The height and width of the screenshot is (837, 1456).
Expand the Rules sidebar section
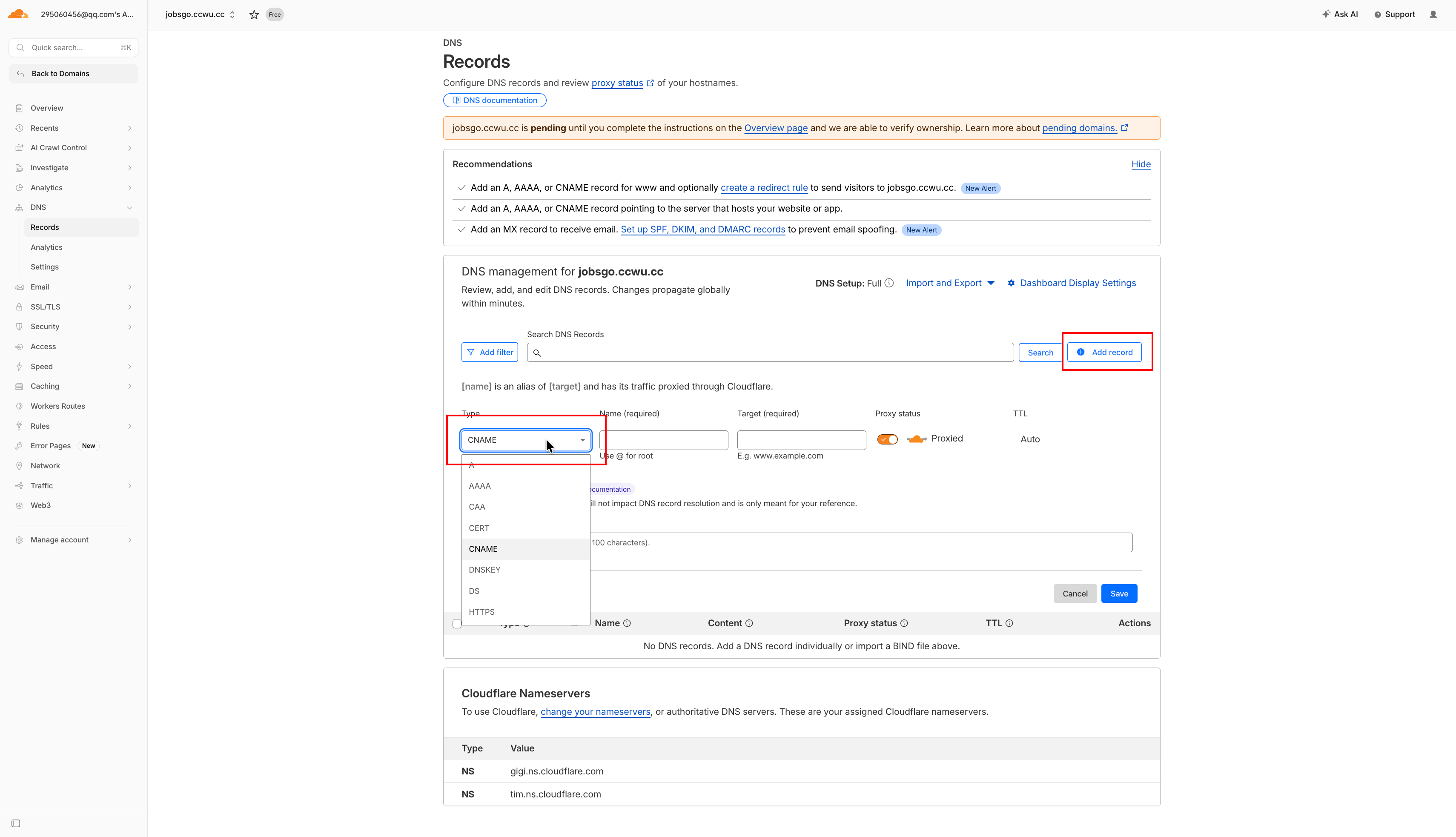[74, 426]
